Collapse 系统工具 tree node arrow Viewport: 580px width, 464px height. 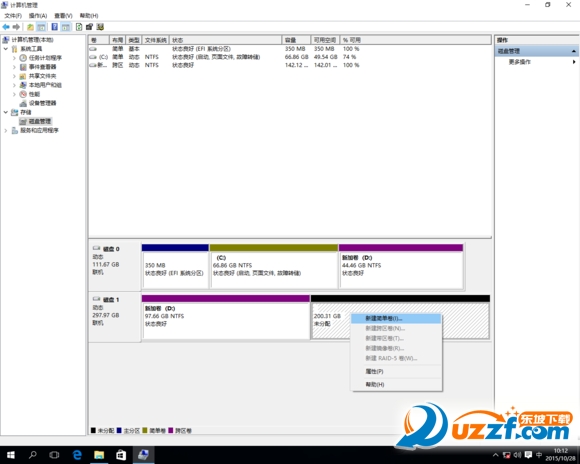6,49
